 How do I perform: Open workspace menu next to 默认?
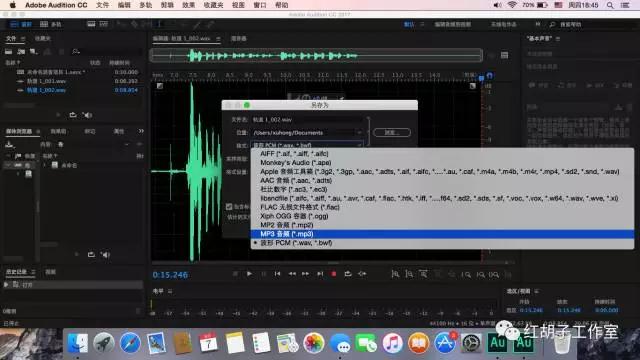click(422, 24)
